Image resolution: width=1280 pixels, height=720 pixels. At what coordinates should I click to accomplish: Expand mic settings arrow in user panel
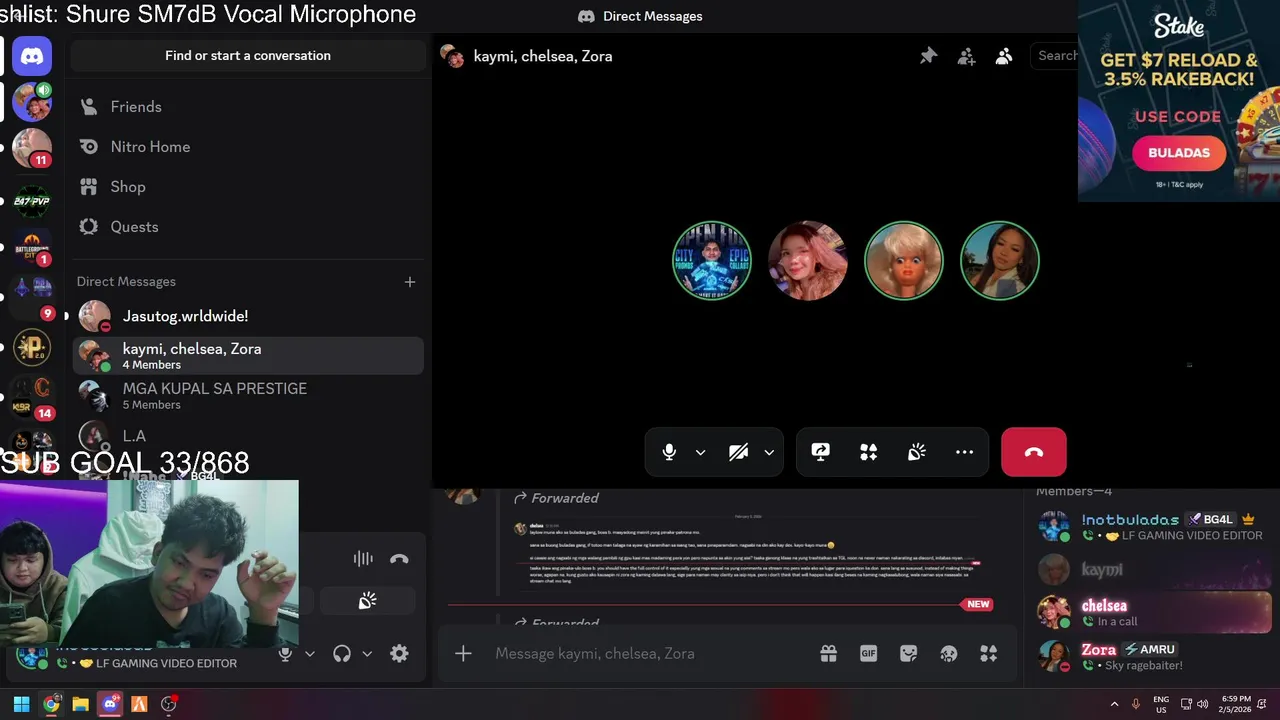tap(309, 654)
